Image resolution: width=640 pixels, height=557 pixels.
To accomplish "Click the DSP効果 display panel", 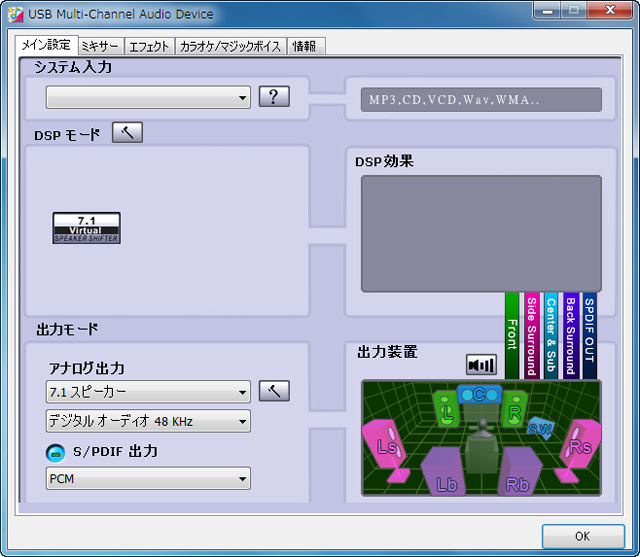I will click(481, 233).
